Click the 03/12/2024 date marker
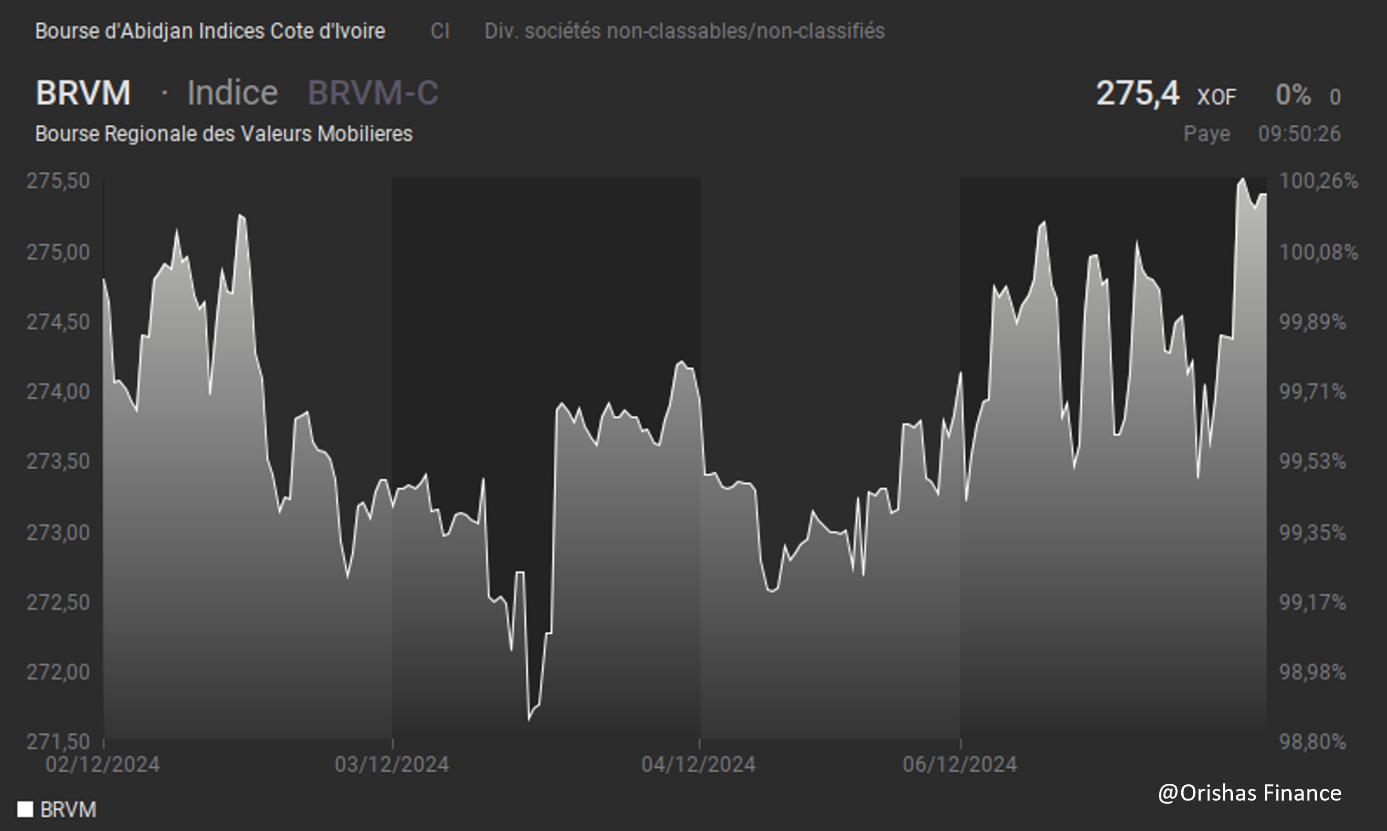 pyautogui.click(x=392, y=764)
